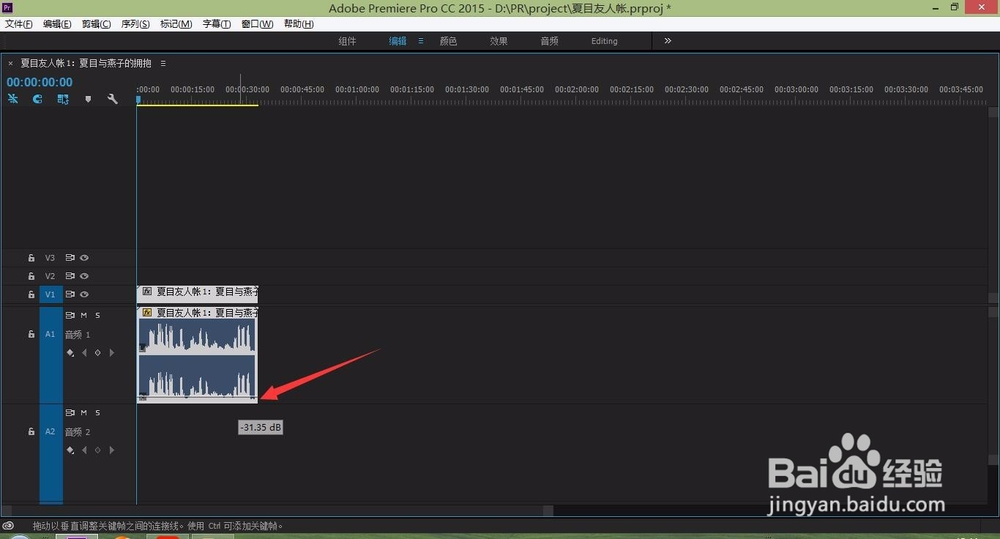Viewport: 1000px width, 539px height.
Task: Open the 序列(S) menu
Action: (135, 24)
